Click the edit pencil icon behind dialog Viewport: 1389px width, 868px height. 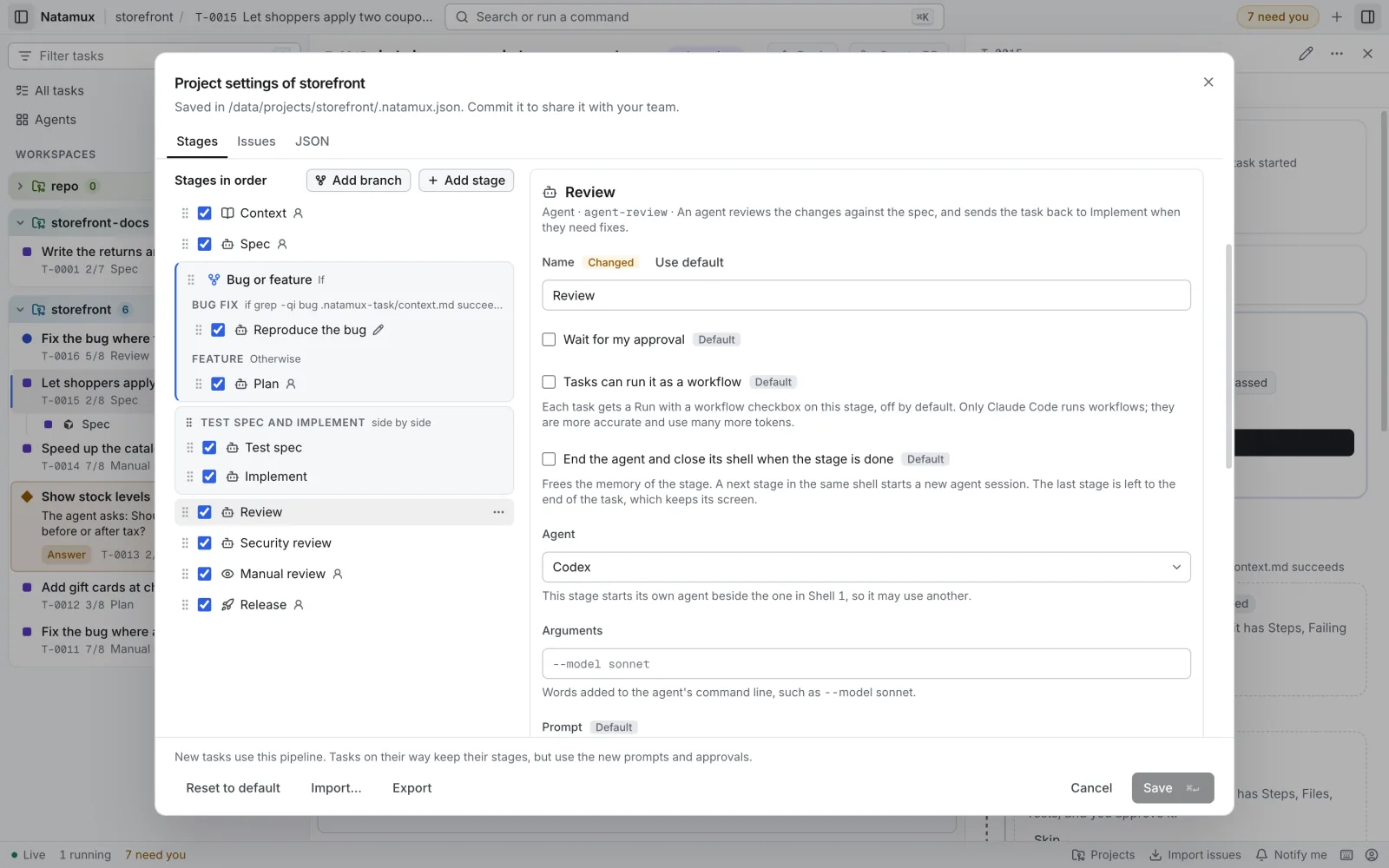(x=1306, y=54)
